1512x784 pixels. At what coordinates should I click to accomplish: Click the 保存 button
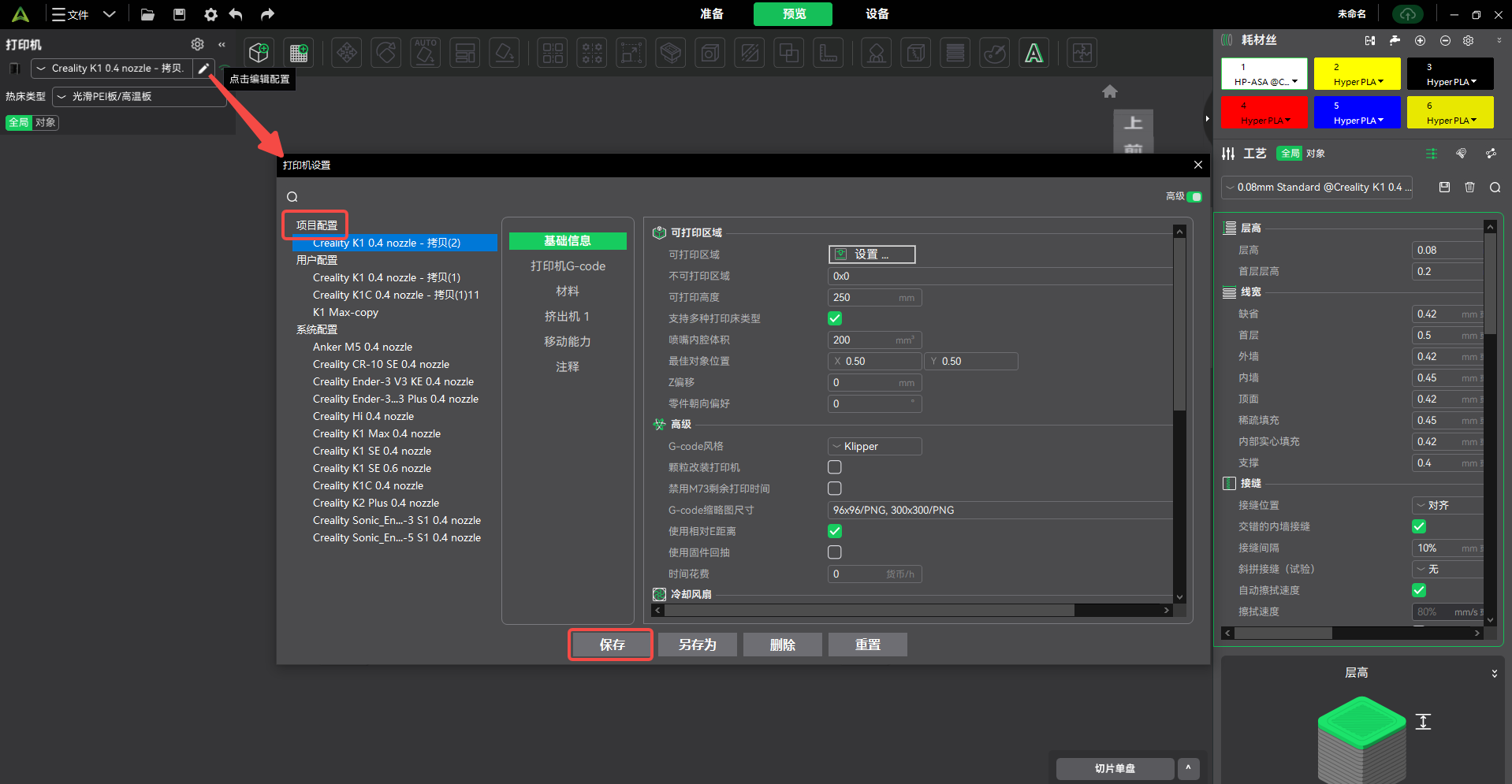tap(612, 645)
